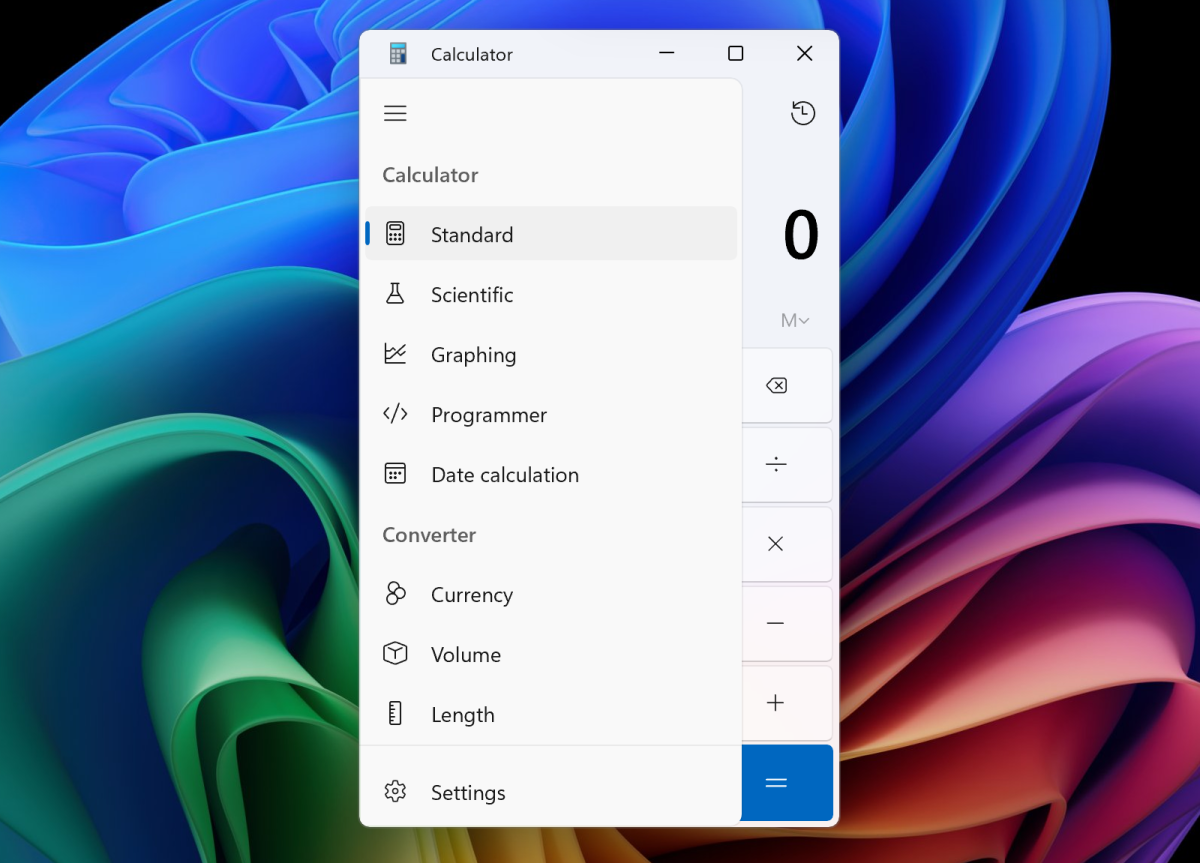This screenshot has width=1200, height=863.
Task: Open Settings from the menu
Action: [x=551, y=792]
